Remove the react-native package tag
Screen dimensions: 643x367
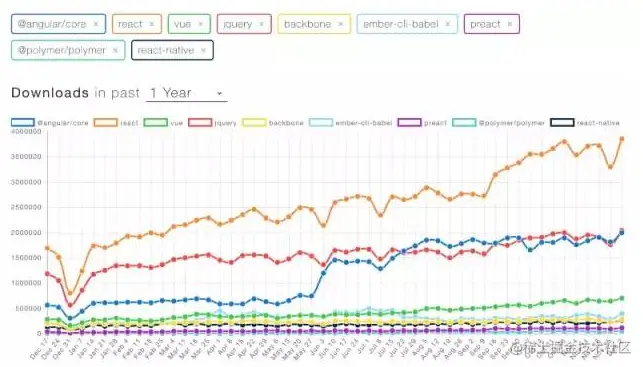point(203,50)
